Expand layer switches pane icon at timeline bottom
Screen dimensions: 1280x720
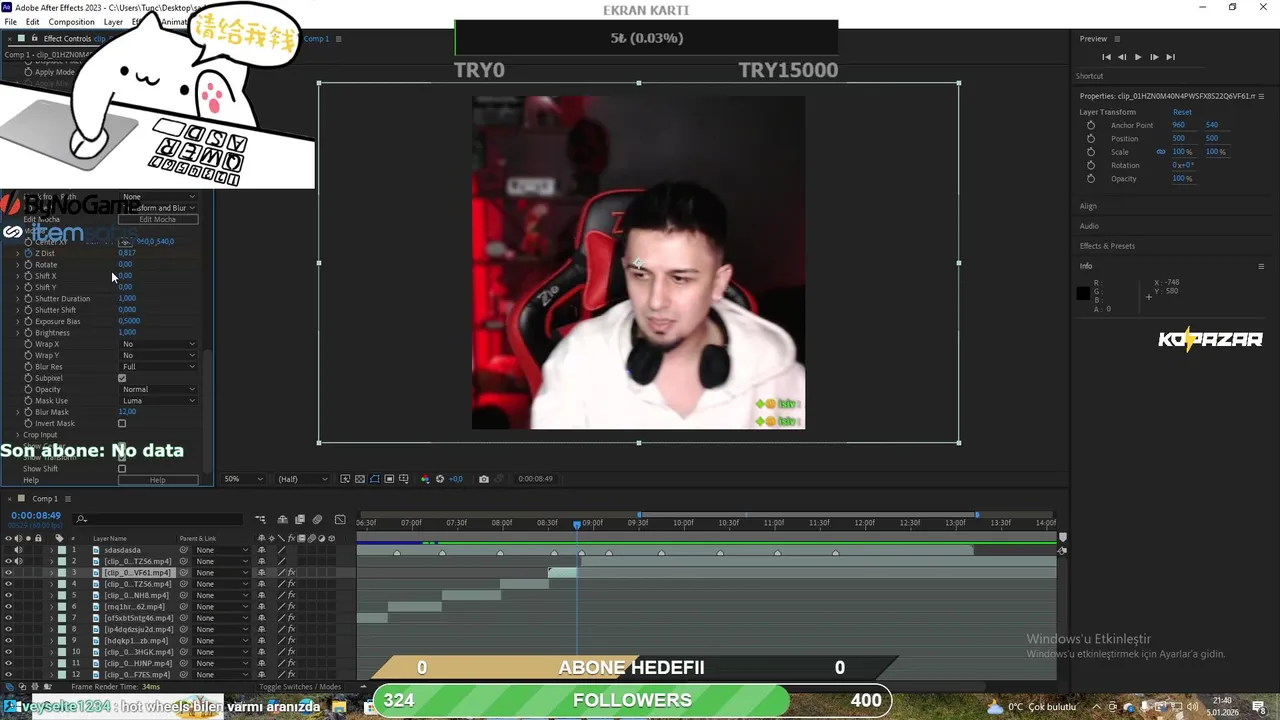click(10, 687)
